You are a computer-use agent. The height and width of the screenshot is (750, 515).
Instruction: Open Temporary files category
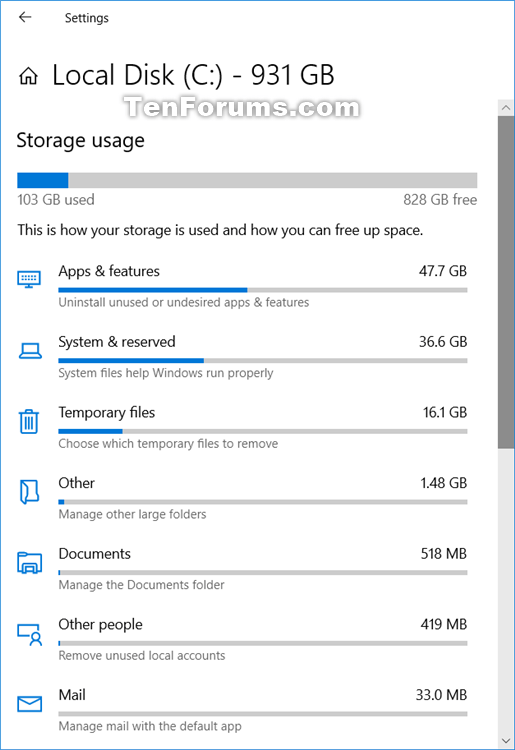[242, 428]
